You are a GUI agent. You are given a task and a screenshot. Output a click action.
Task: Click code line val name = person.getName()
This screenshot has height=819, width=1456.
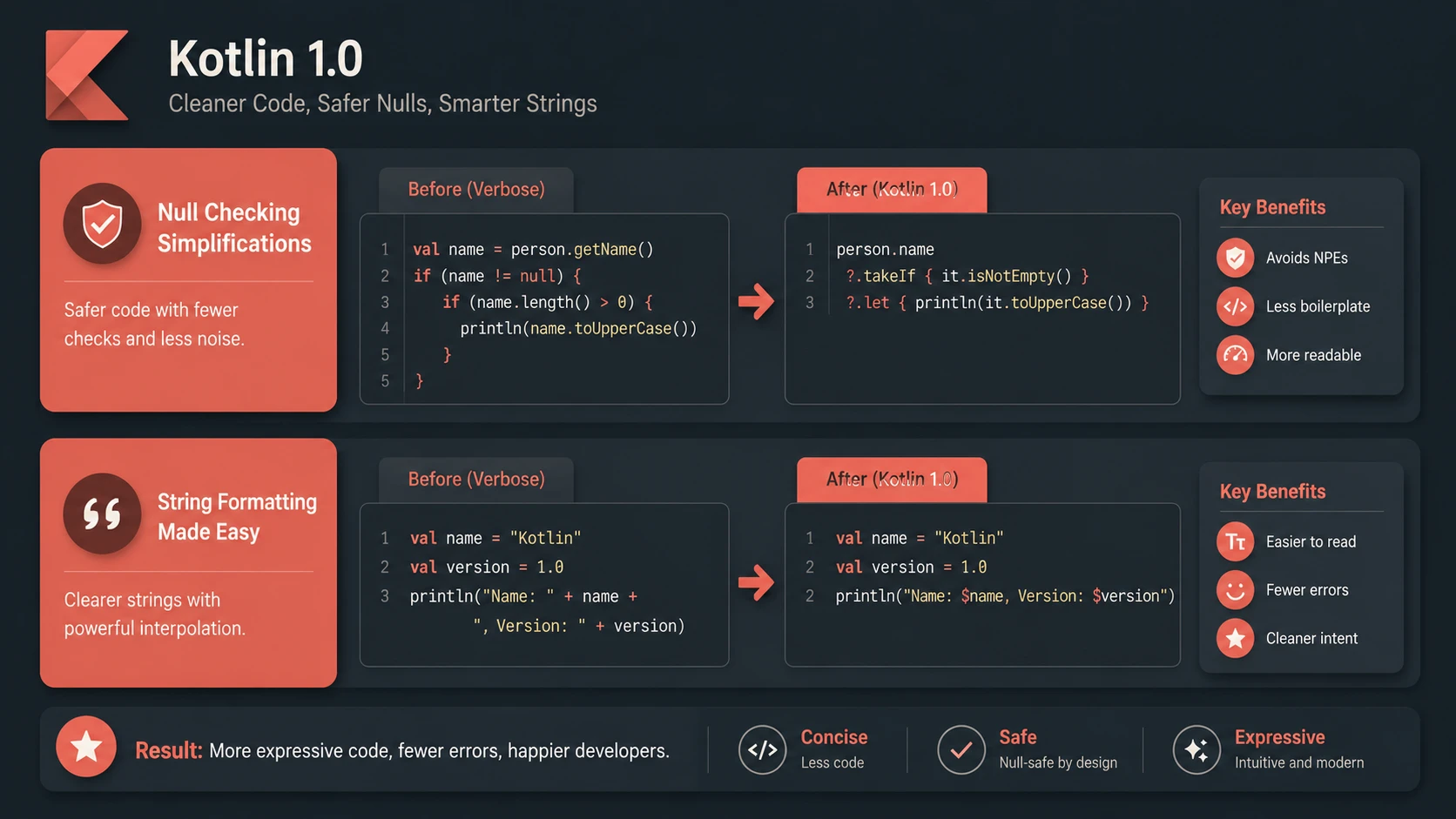click(533, 250)
